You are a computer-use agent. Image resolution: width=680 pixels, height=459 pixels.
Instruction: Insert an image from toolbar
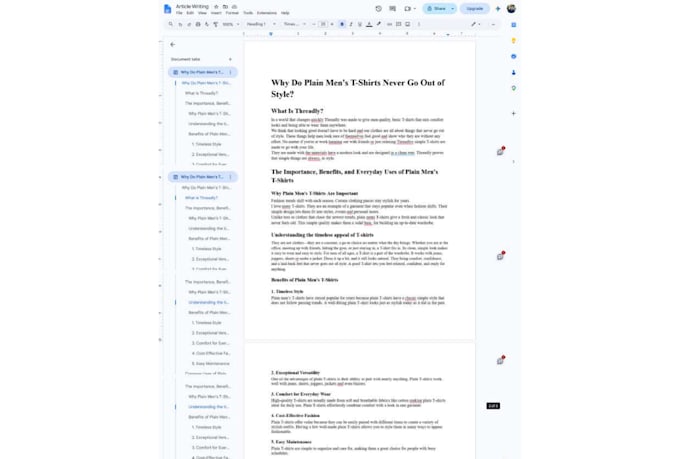pyautogui.click(x=408, y=24)
